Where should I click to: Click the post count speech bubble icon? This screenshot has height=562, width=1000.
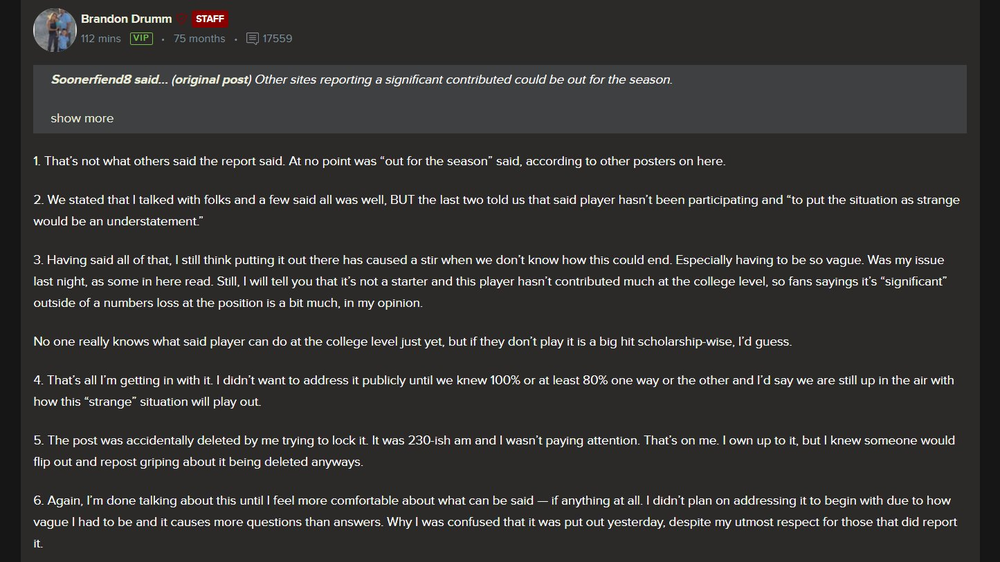(x=252, y=39)
